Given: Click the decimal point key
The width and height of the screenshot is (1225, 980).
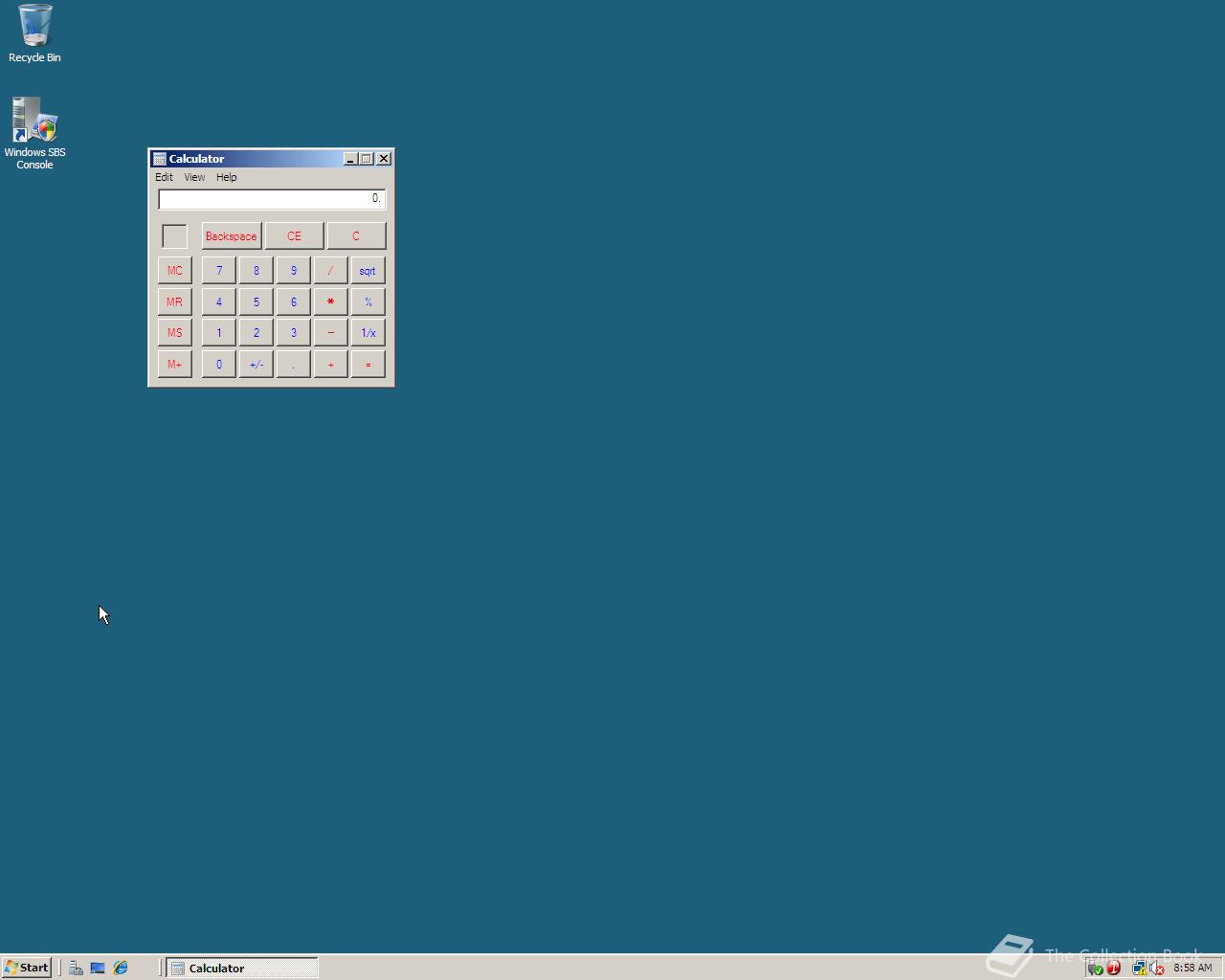Looking at the screenshot, I should [x=293, y=364].
